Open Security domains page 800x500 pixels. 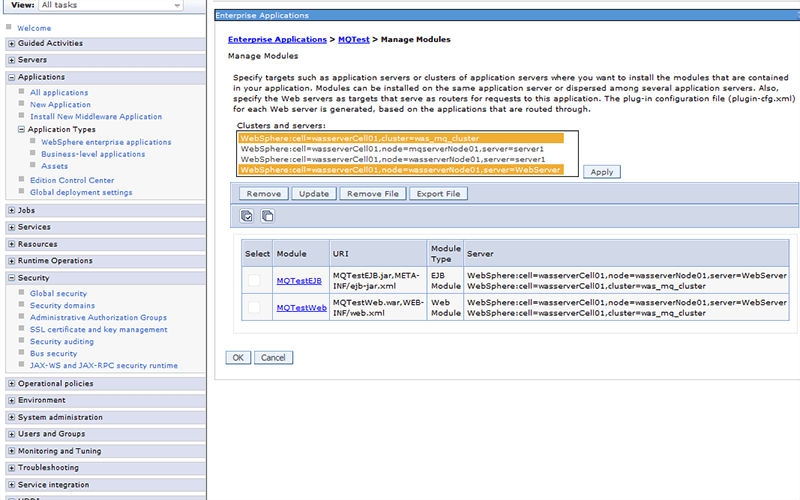[62, 305]
